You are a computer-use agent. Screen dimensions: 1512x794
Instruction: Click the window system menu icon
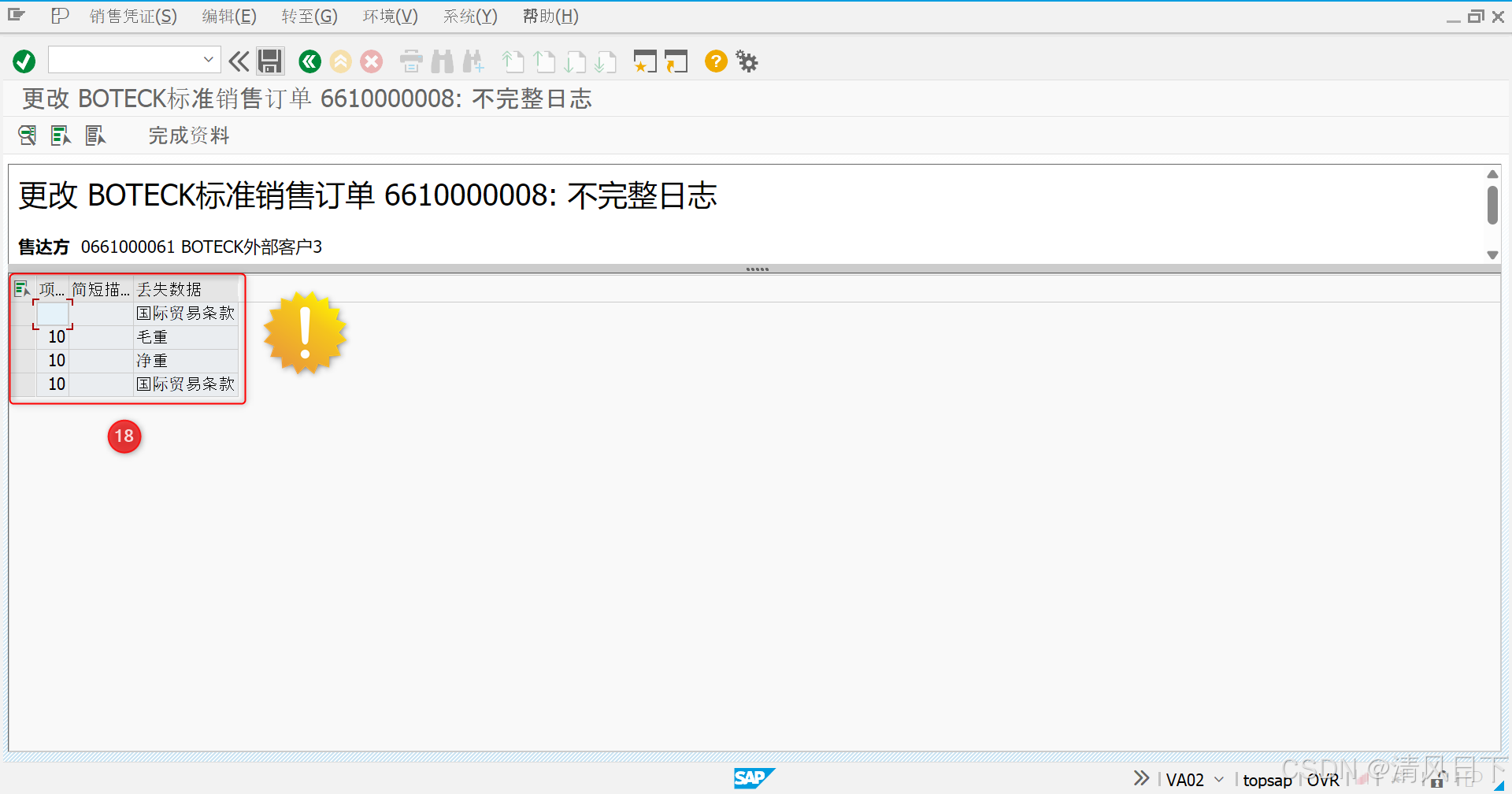click(17, 15)
